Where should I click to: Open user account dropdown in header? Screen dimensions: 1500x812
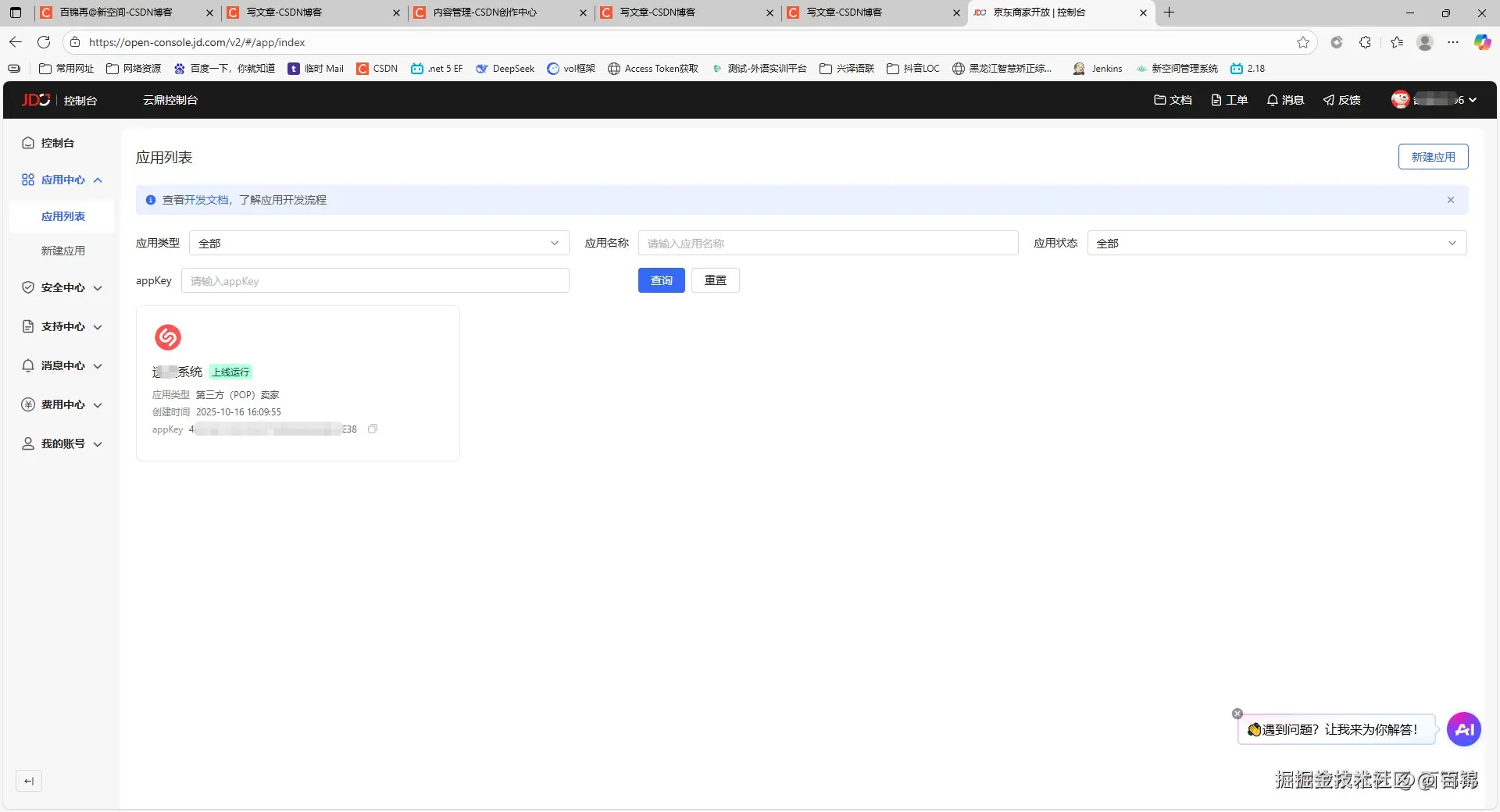1434,100
